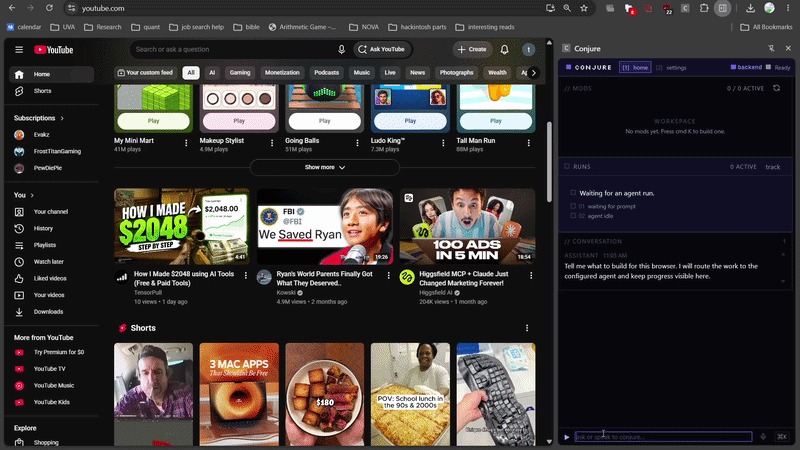800x450 pixels.
Task: Reload the page
Action: tap(49, 8)
